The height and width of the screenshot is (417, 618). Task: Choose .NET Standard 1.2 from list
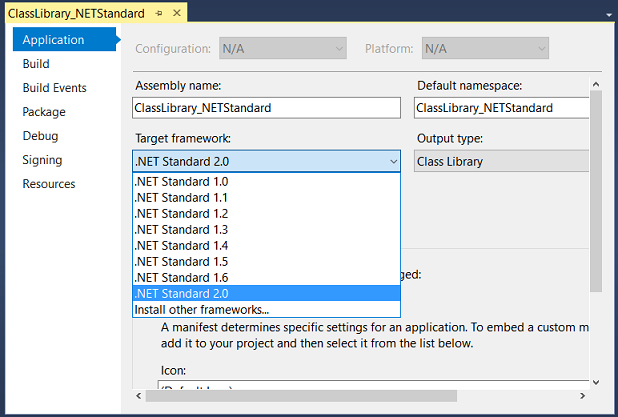coord(266,214)
